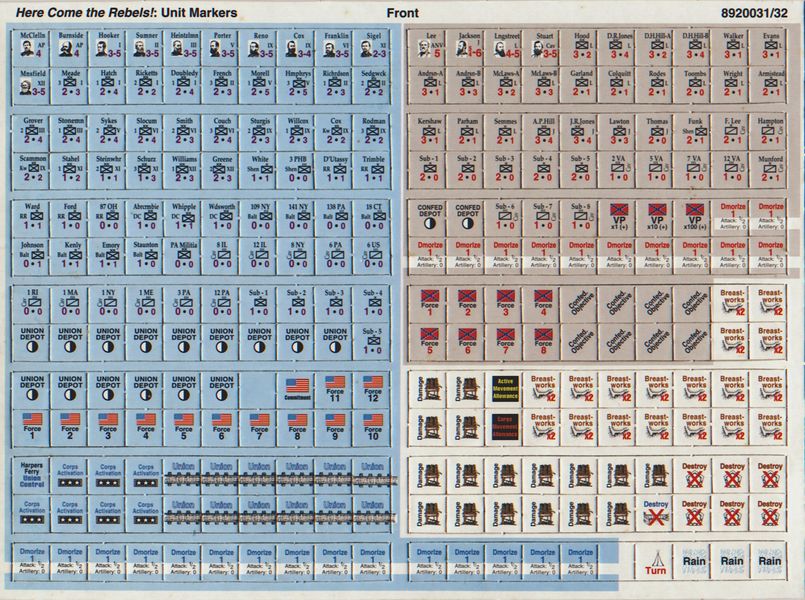Click the sheet number '8920031/32'

click(754, 13)
